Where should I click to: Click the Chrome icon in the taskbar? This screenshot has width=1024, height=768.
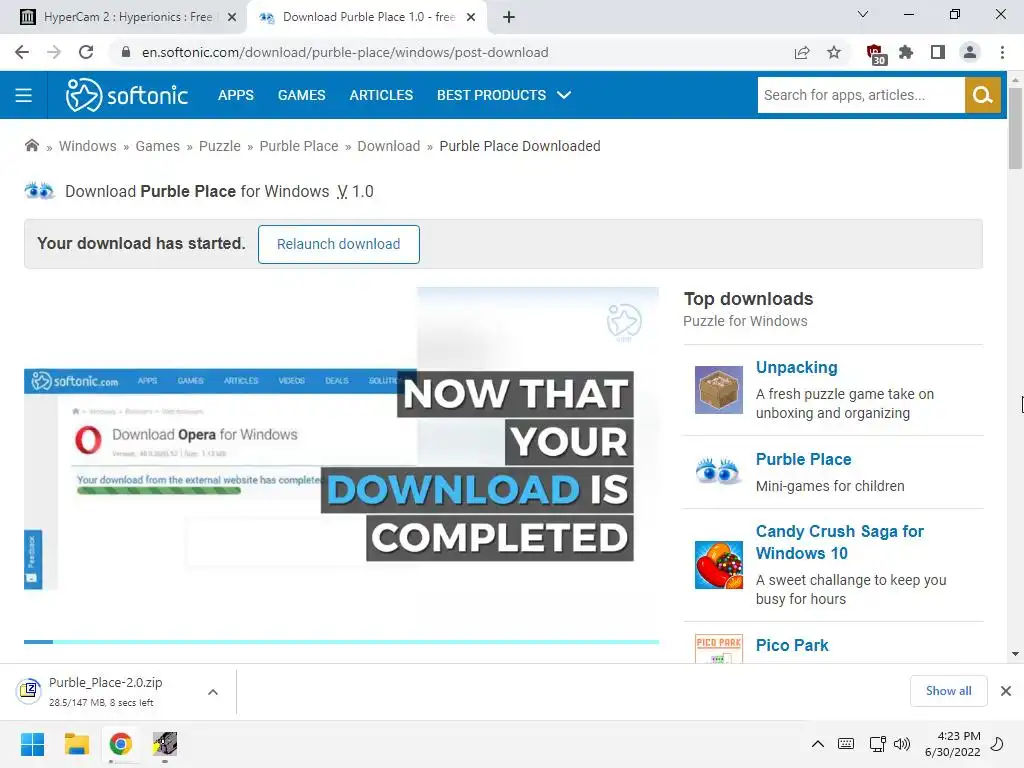120,744
